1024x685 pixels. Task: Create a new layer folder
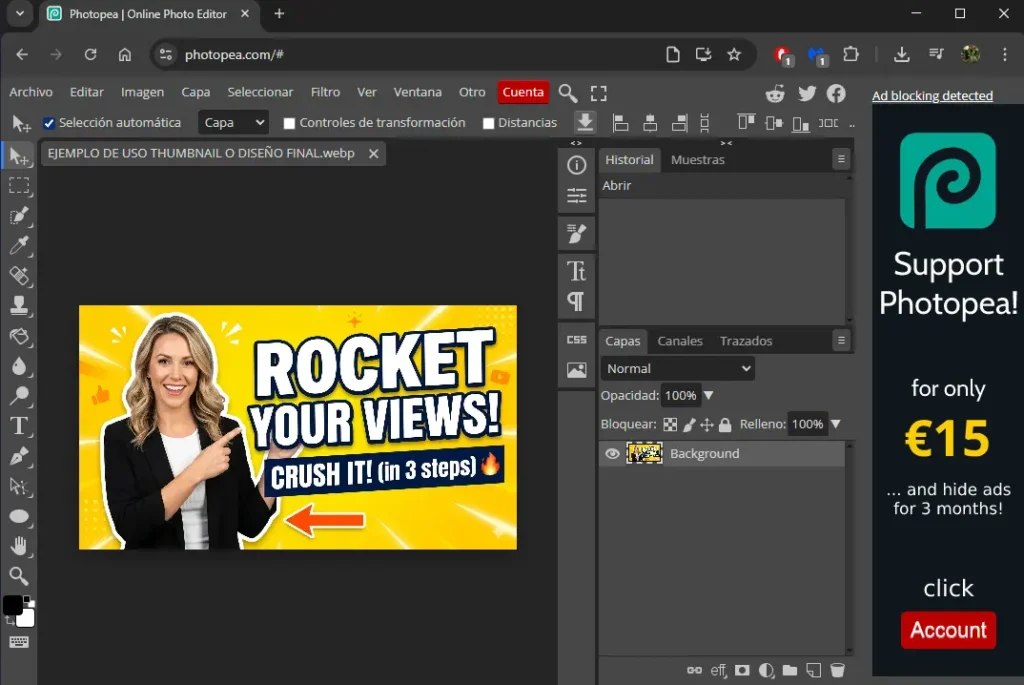(790, 670)
